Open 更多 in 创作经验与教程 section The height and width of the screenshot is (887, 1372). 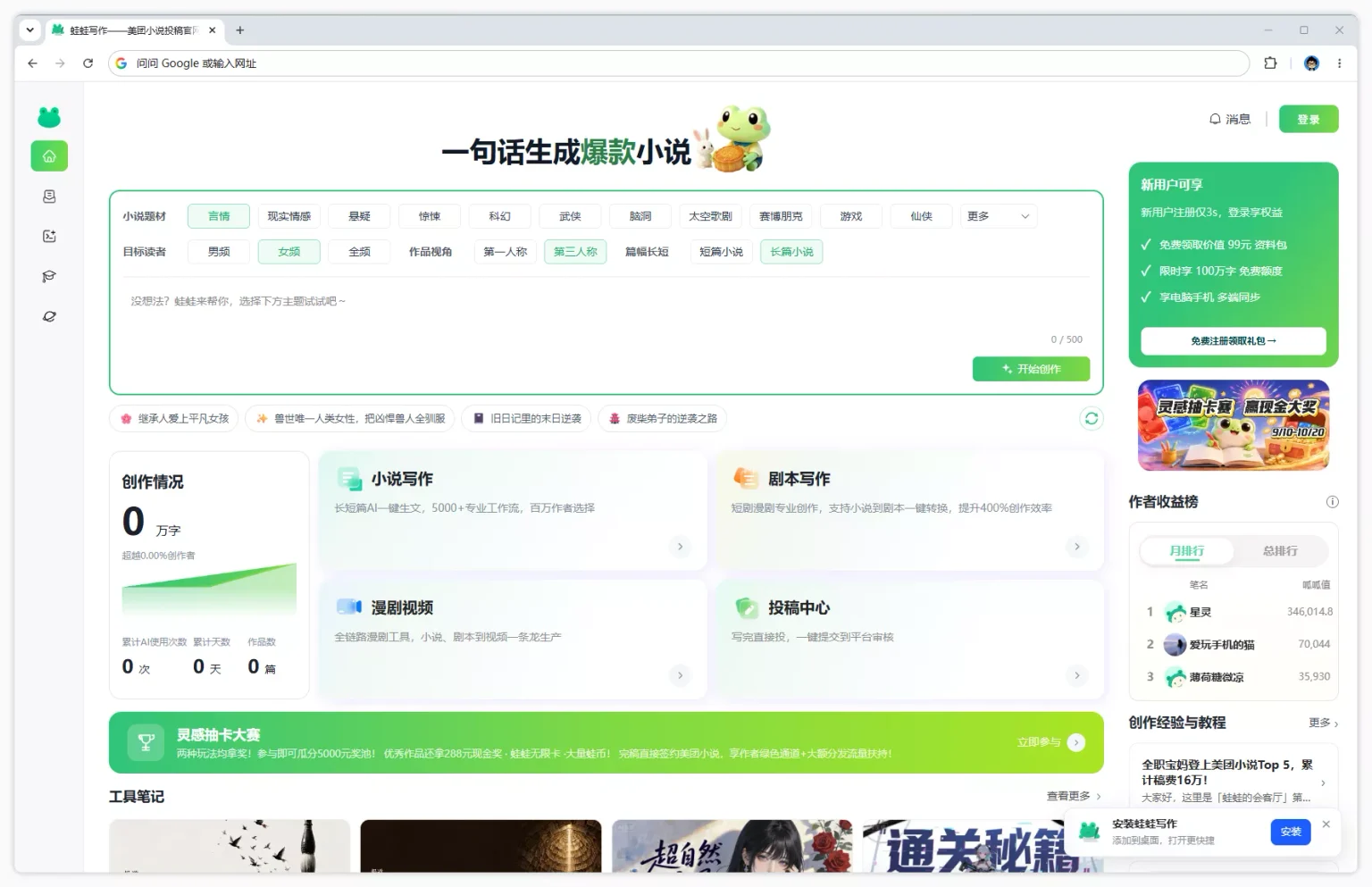[x=1324, y=723]
